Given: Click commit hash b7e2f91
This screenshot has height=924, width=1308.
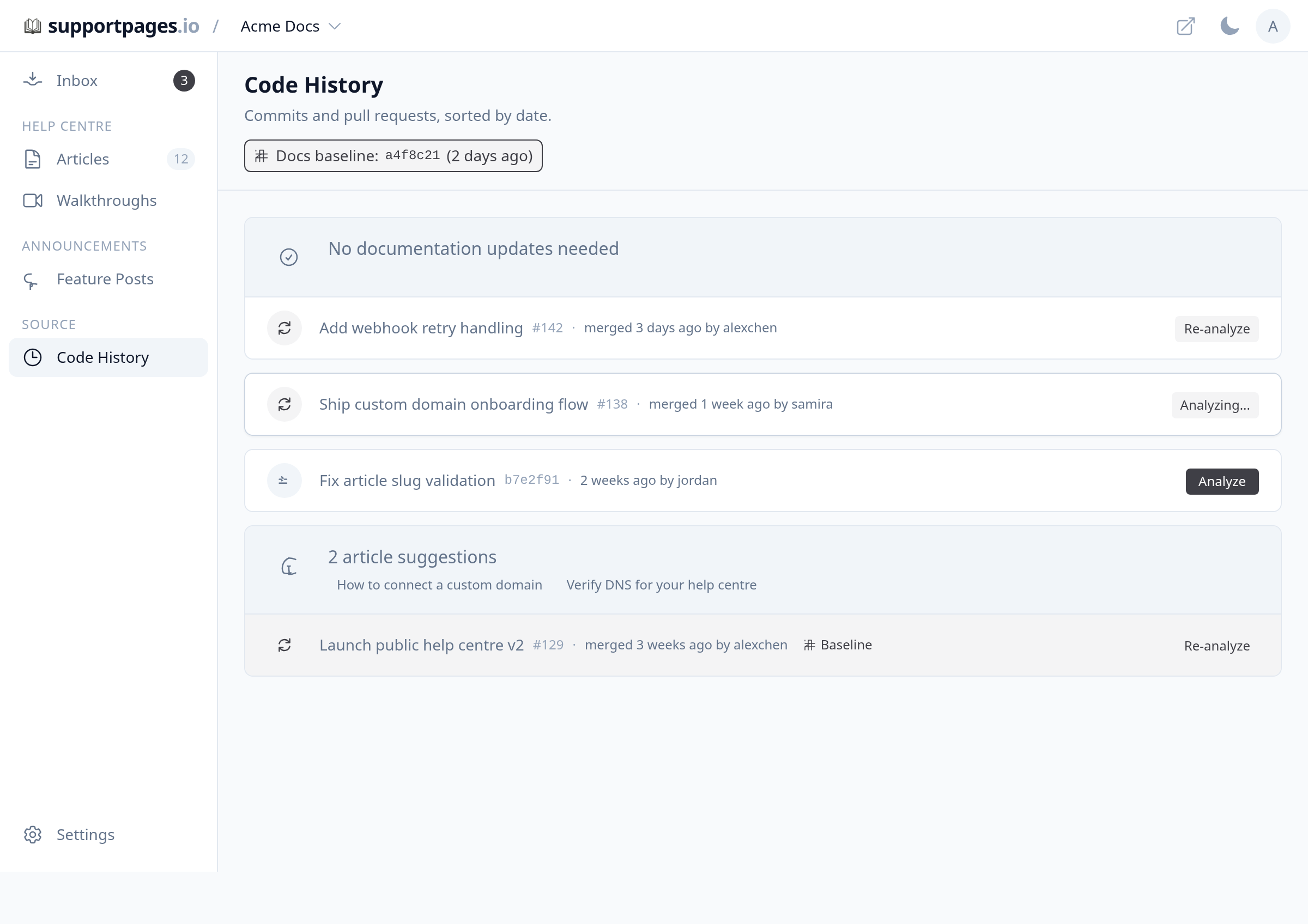Looking at the screenshot, I should [531, 480].
